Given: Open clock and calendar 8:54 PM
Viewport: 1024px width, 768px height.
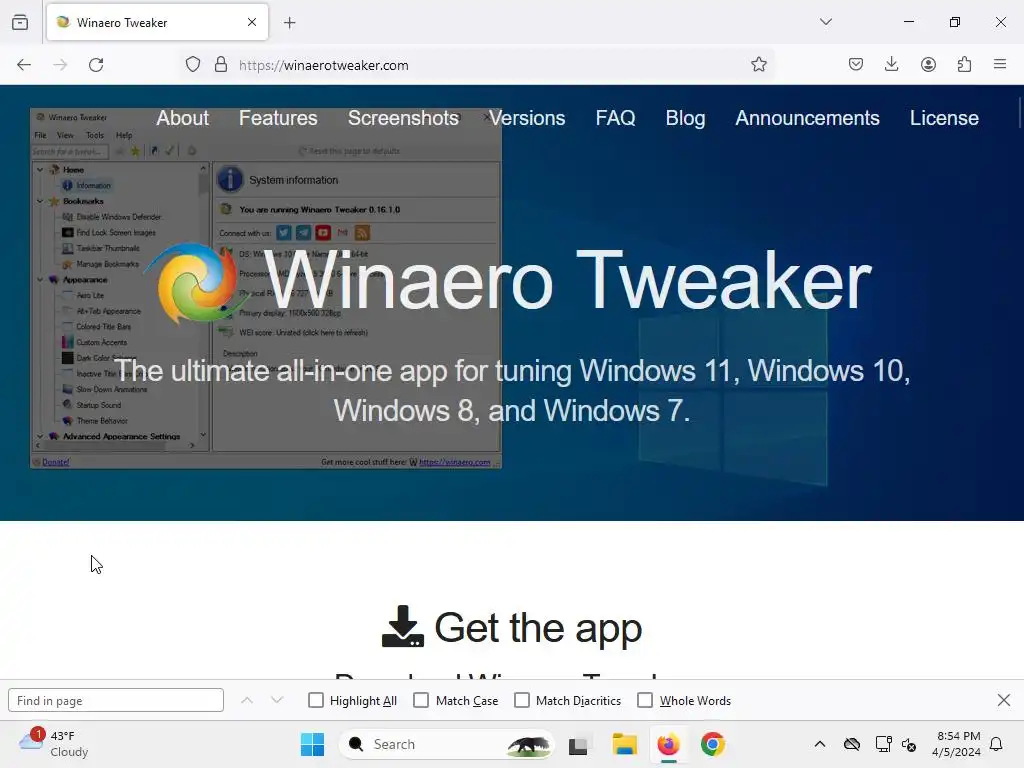Looking at the screenshot, I should (956, 744).
